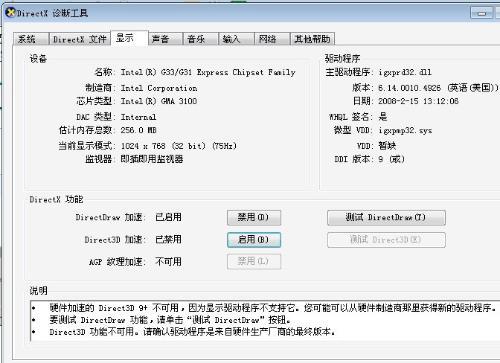
Task: Disable DirectDraw acceleration with 禁用(D)
Action: (254, 217)
